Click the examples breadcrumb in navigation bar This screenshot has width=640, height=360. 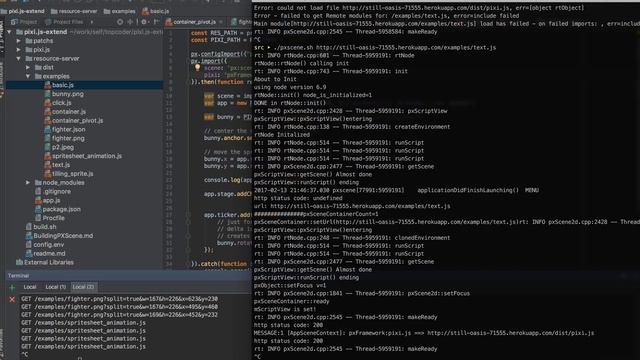pos(119,11)
